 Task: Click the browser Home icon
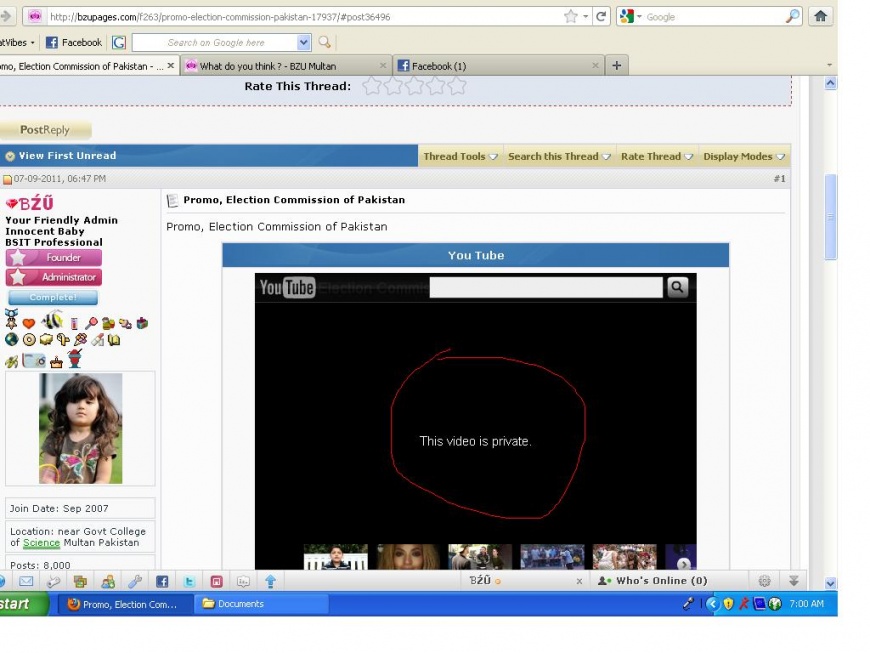[820, 16]
